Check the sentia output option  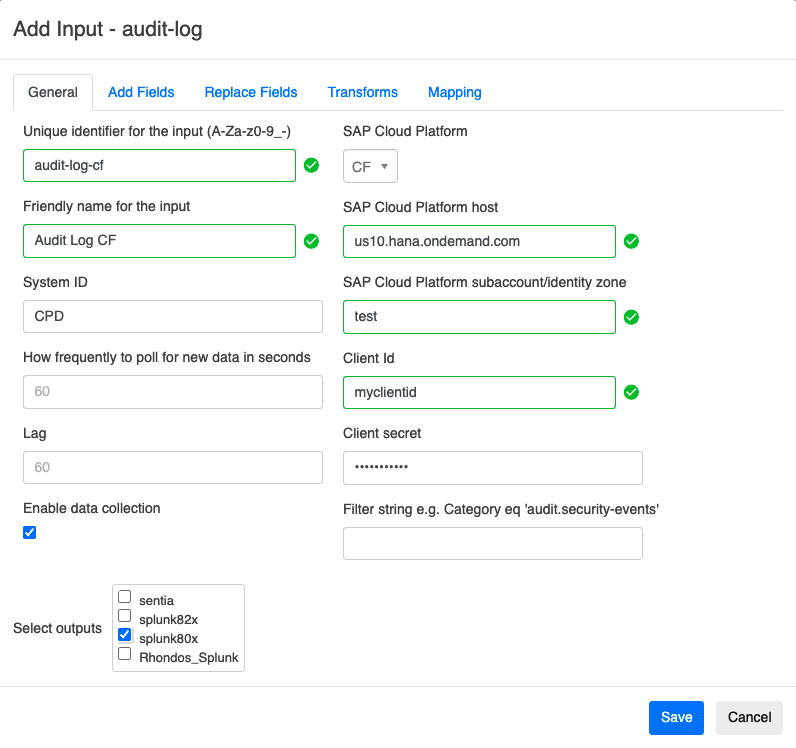[x=125, y=597]
